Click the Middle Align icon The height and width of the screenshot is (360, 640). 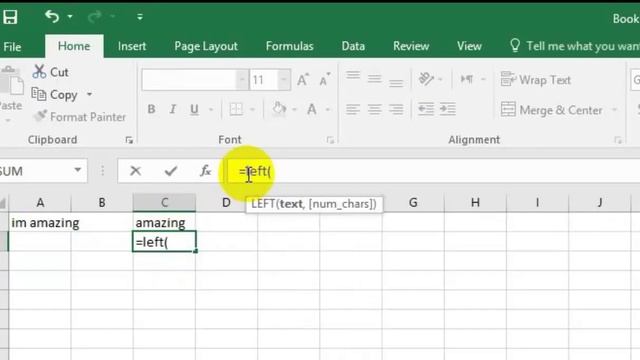pyautogui.click(x=374, y=78)
